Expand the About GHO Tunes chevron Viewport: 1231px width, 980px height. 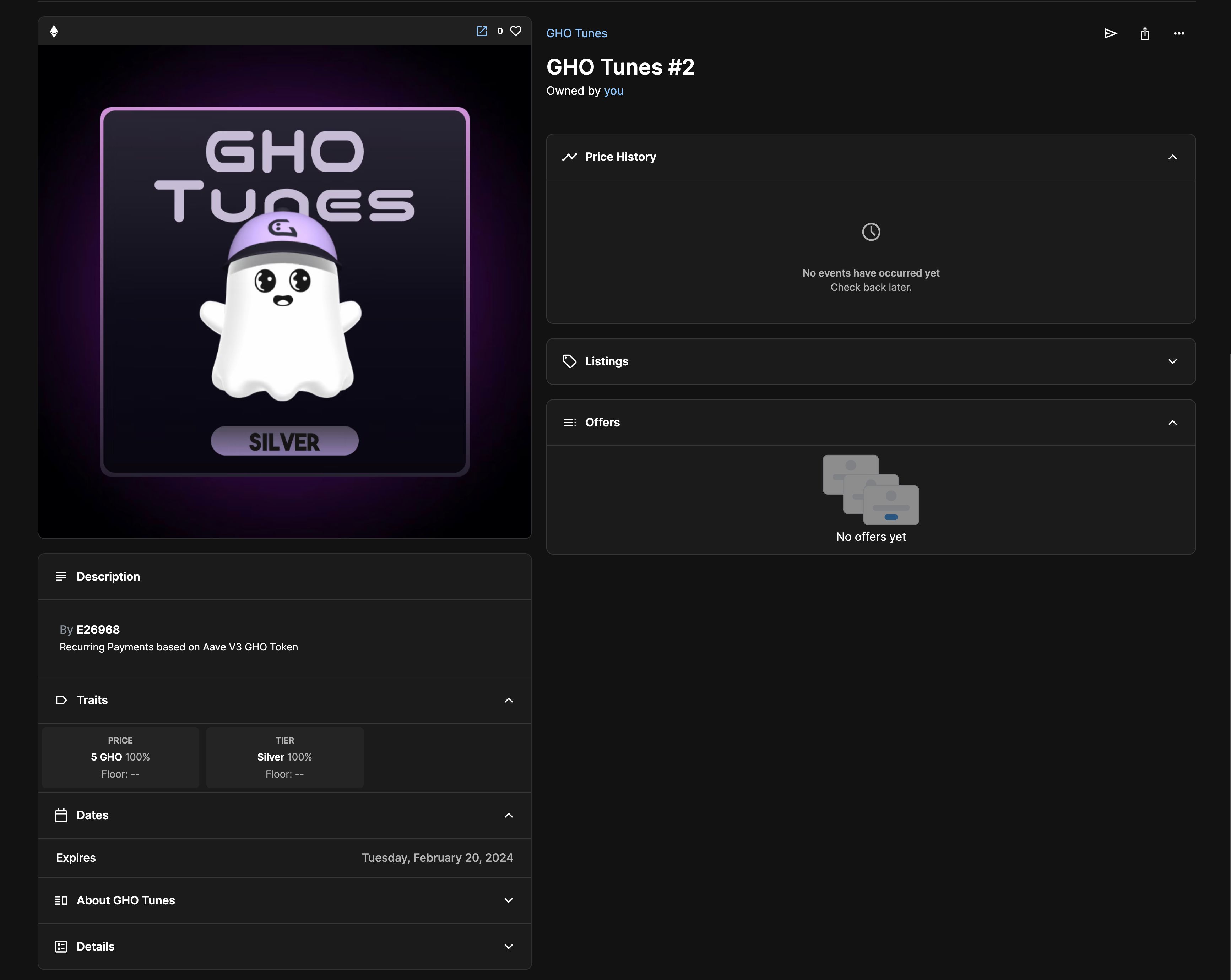coord(509,900)
